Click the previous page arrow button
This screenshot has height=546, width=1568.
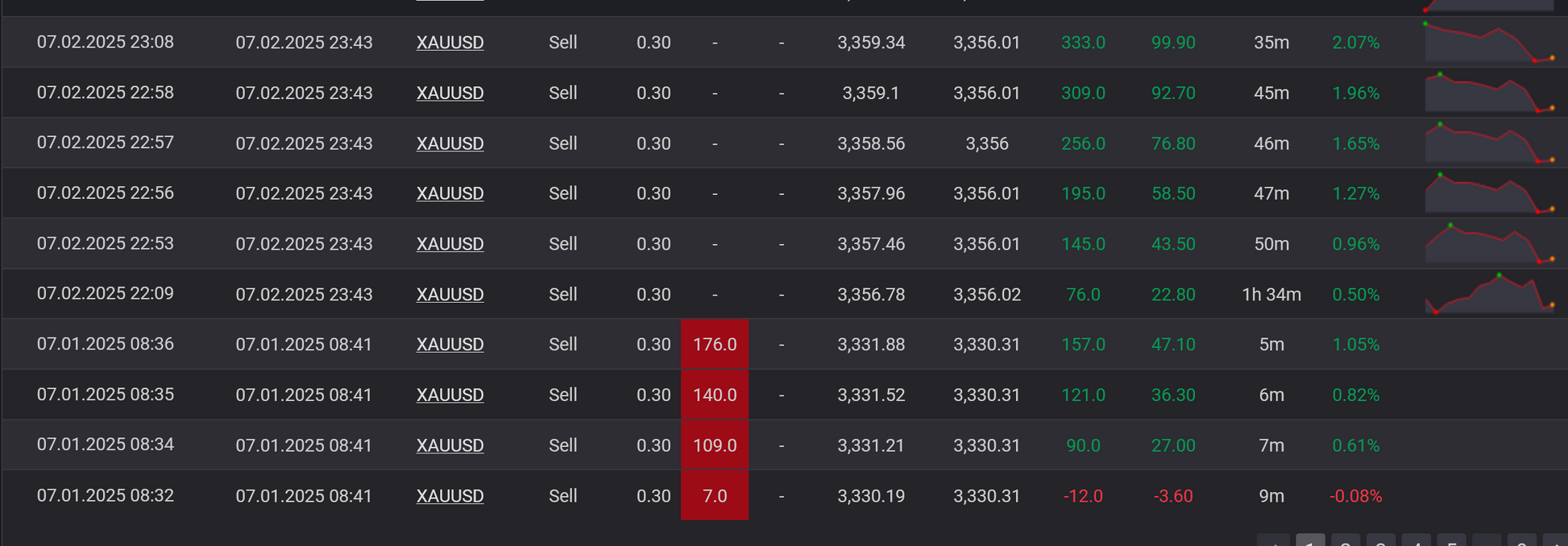point(1273,541)
